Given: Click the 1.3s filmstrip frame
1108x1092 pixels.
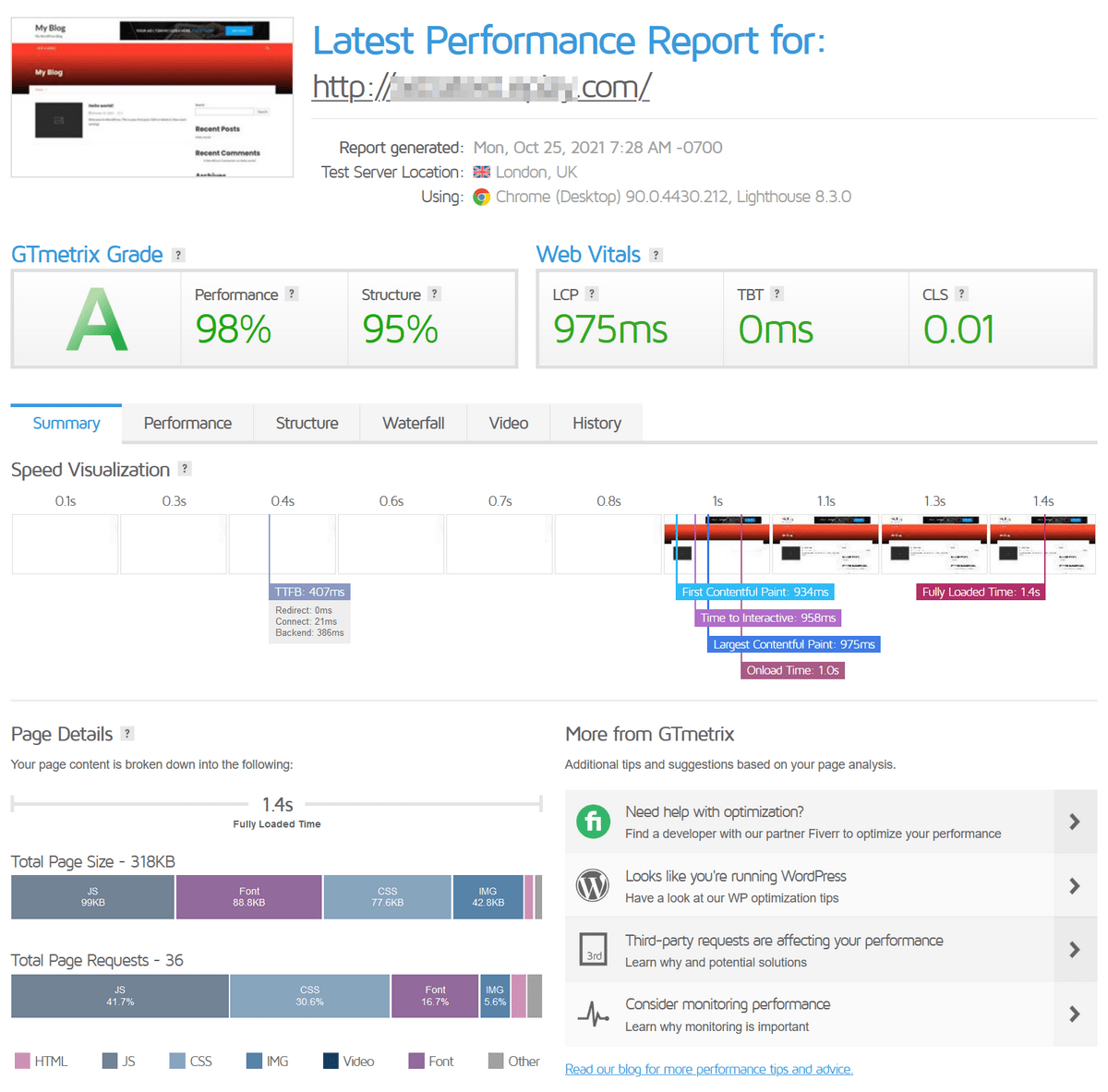Looking at the screenshot, I should [x=934, y=545].
